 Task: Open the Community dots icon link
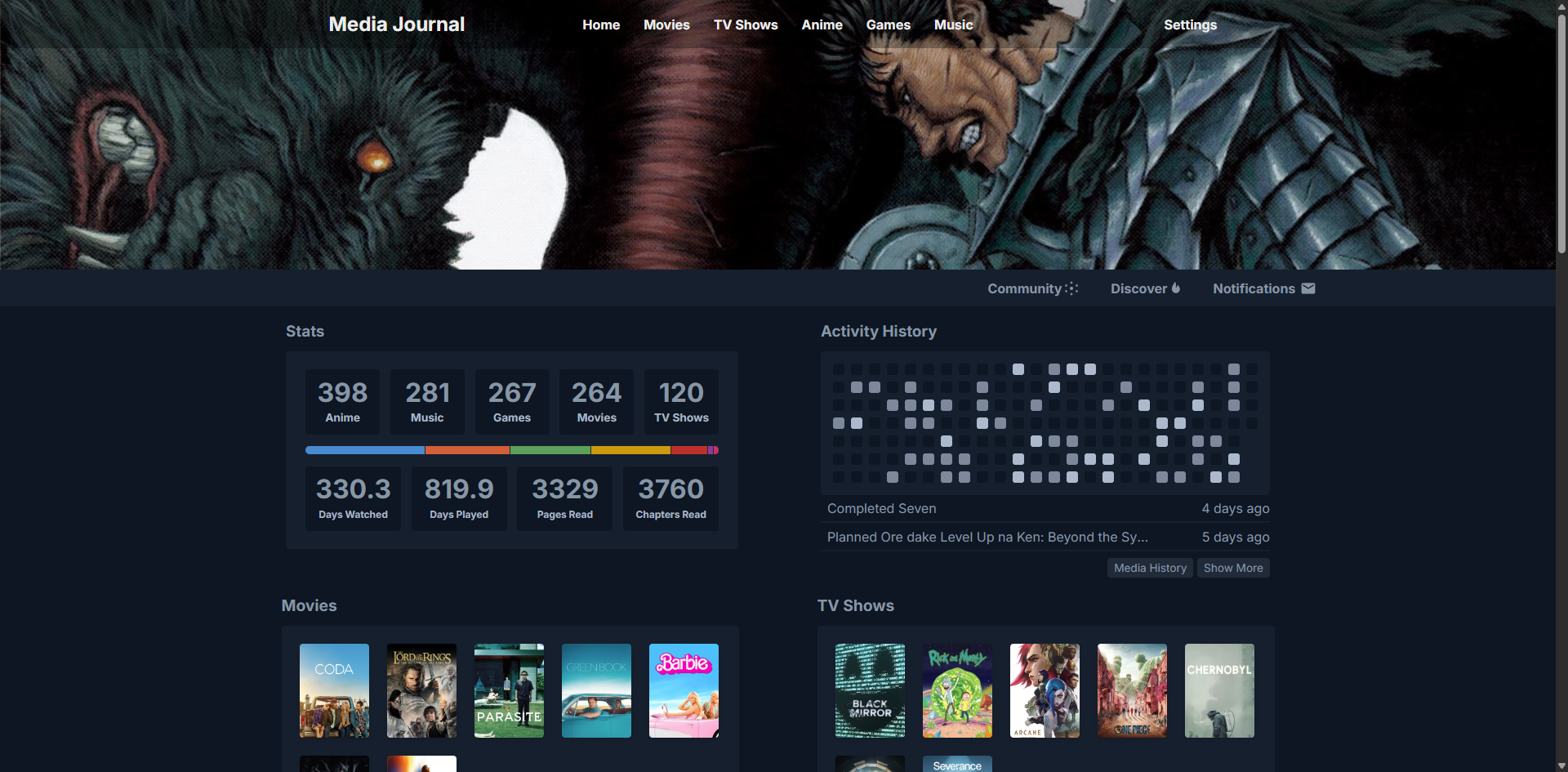pos(1033,288)
